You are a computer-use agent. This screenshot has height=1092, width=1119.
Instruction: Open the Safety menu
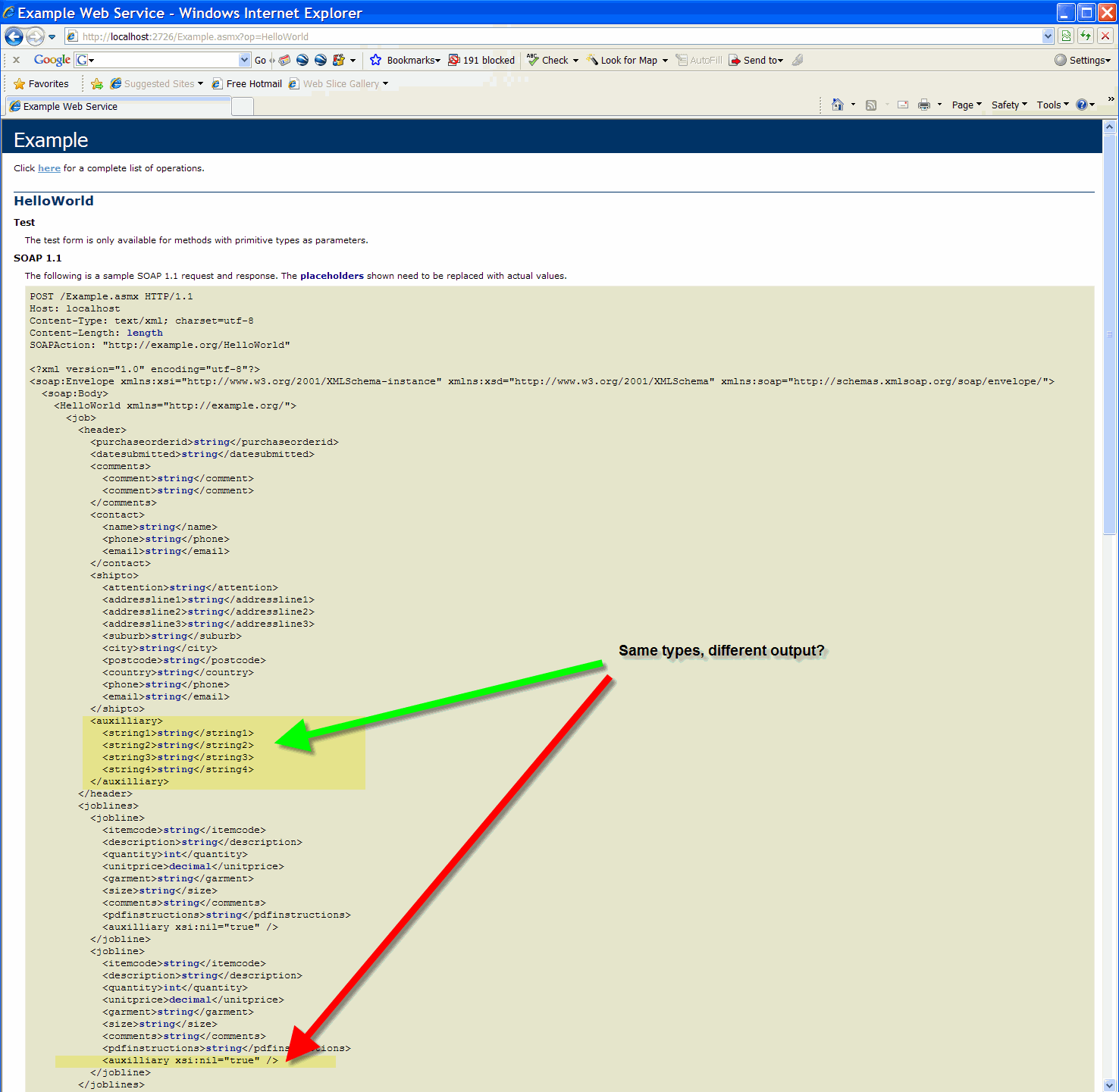coord(1008,105)
